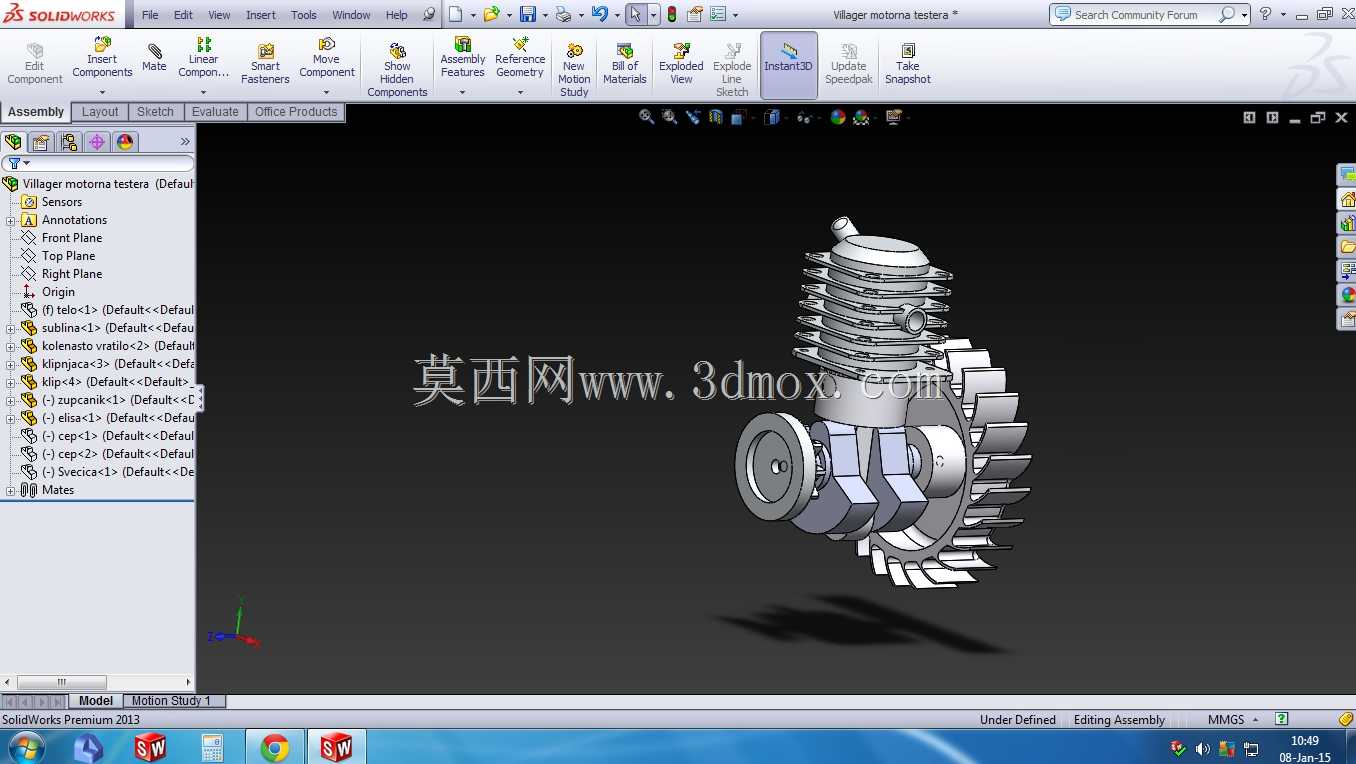Click Reference Geometry tool
The height and width of the screenshot is (764, 1356).
pos(520,58)
